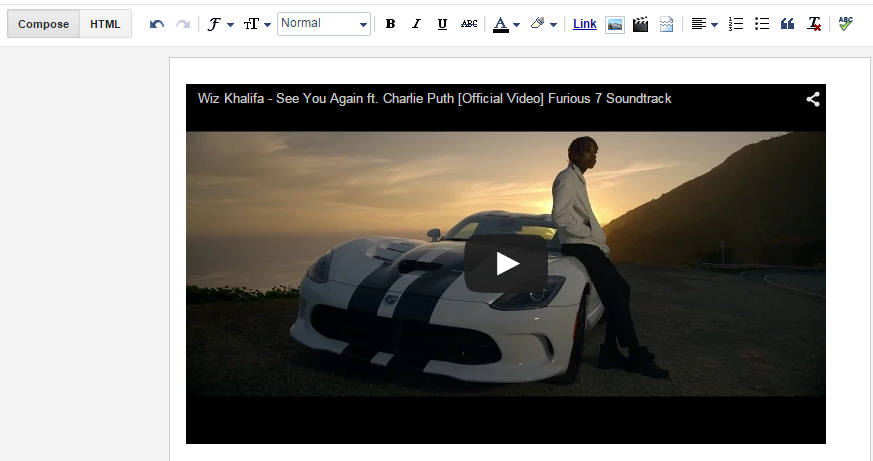This screenshot has width=873, height=461.
Task: Click the Check spelling icon
Action: tap(845, 23)
